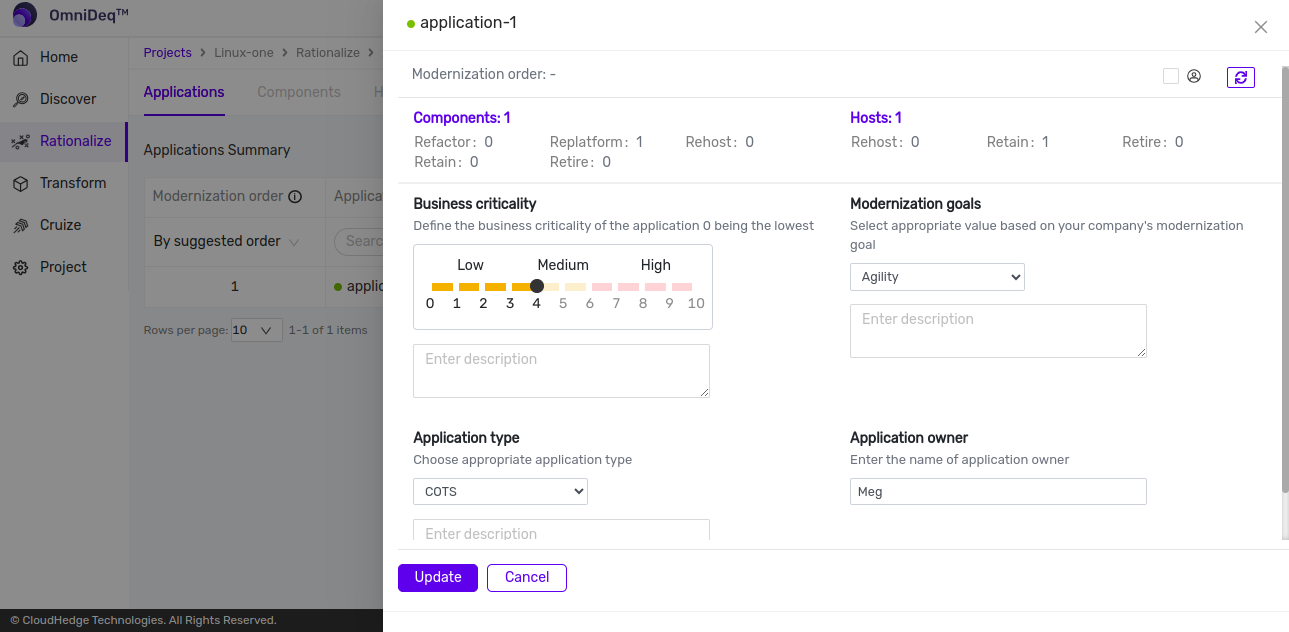The height and width of the screenshot is (632, 1289).
Task: Click the 1-1 of 1 items text
Action: point(328,330)
